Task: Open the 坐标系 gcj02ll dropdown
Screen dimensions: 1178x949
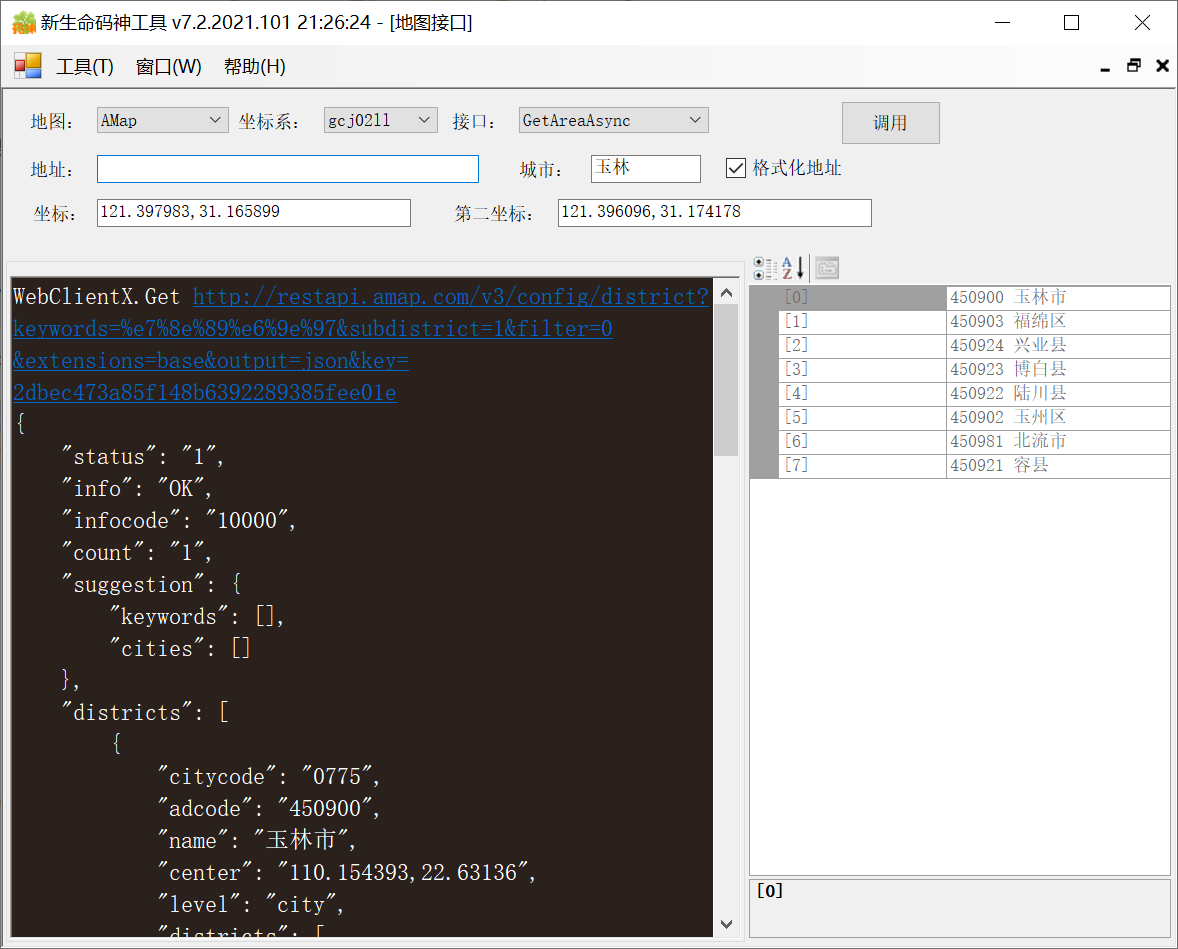Action: pos(381,120)
